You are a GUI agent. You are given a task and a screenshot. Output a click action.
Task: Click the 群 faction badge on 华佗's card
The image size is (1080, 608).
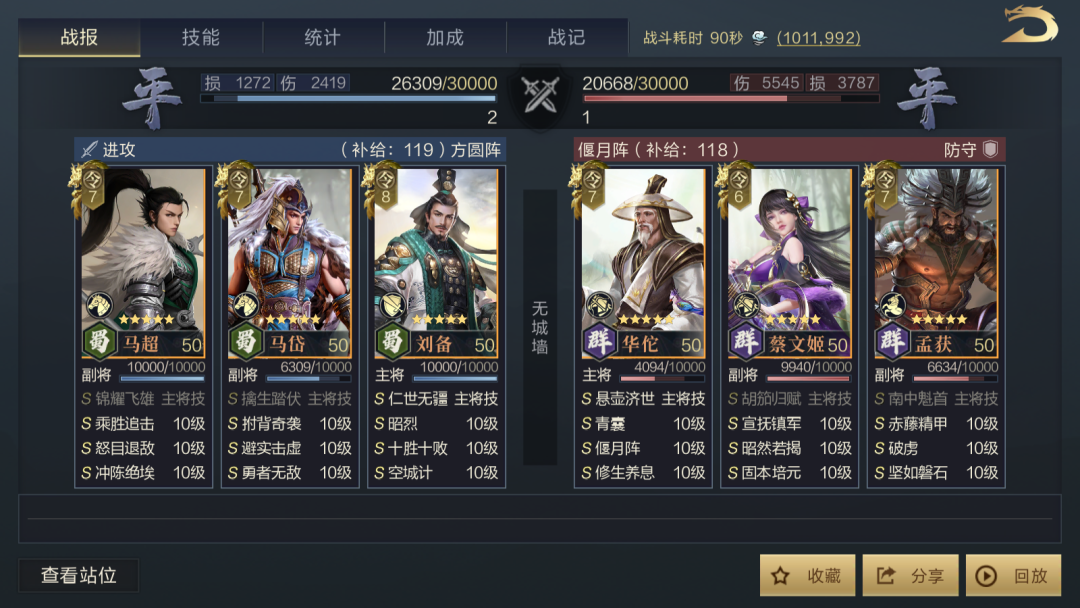point(599,341)
